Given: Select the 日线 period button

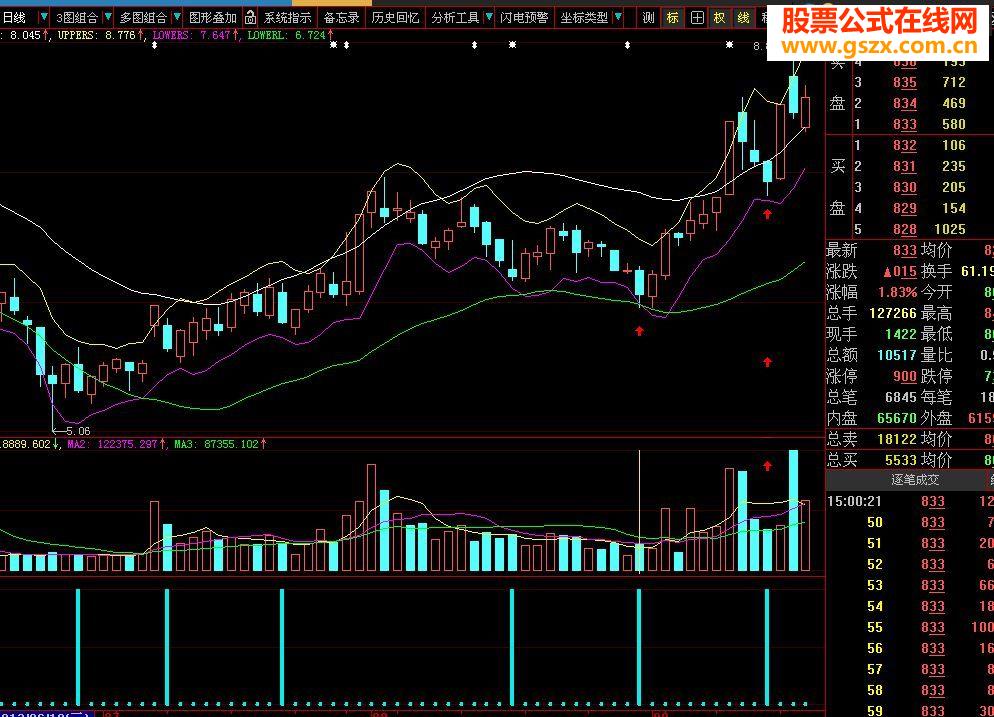Looking at the screenshot, I should tap(15, 18).
